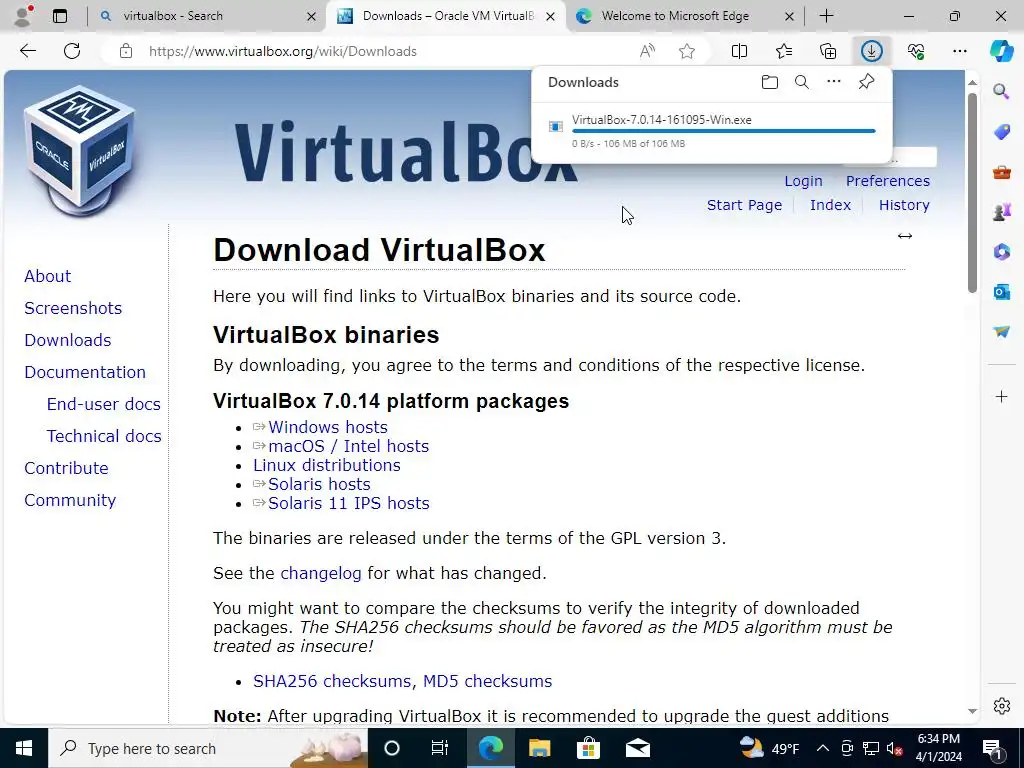View site information lock icon

click(126, 51)
